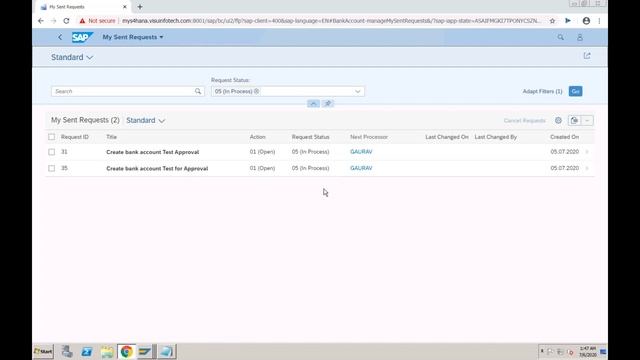Screen dimensions: 640x360
Task: Open row details arrow for request 35
Action: pyautogui.click(x=587, y=168)
